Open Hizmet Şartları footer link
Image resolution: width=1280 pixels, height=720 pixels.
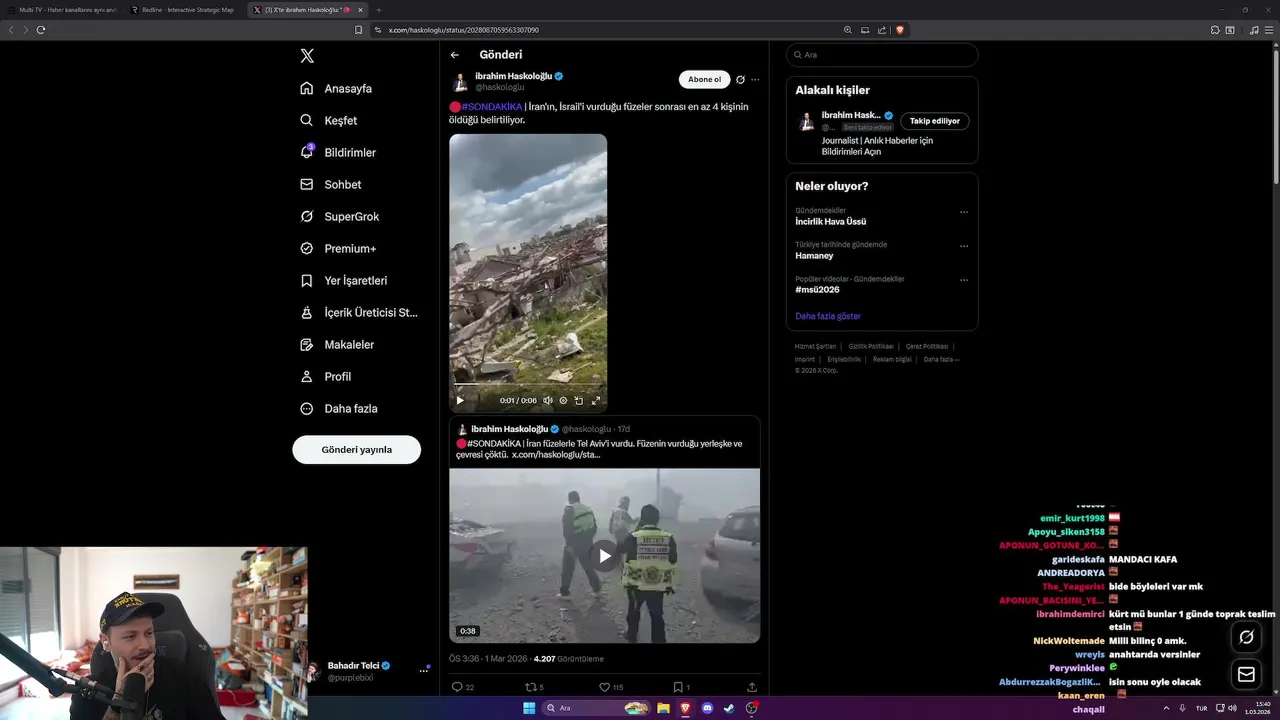click(815, 346)
